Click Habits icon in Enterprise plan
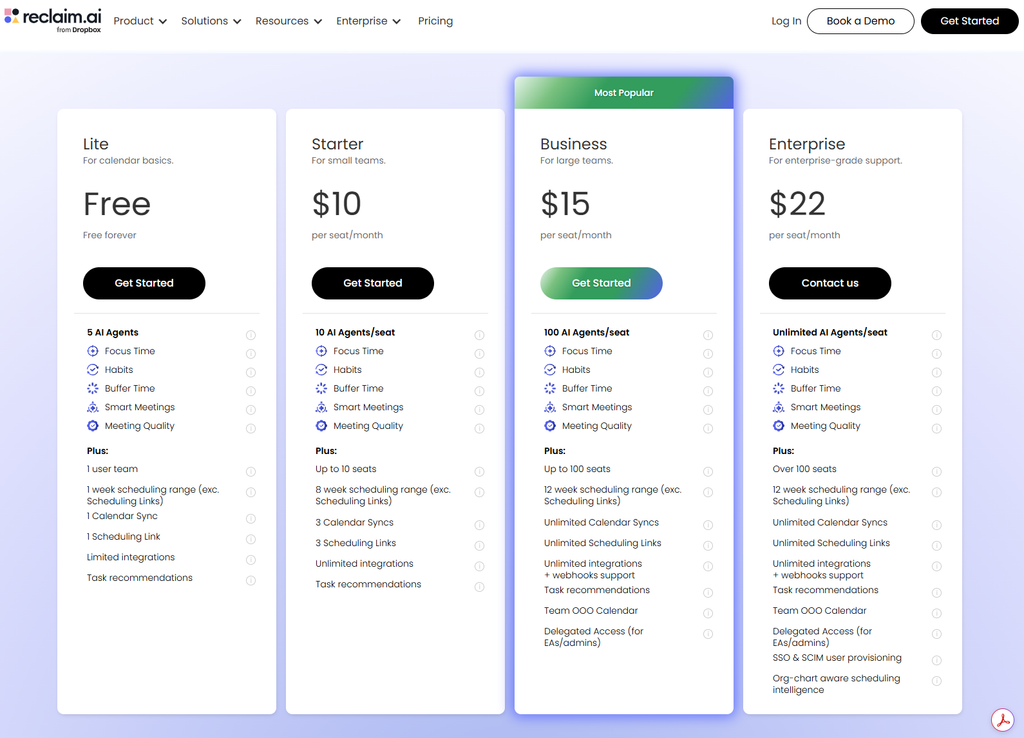 coord(778,370)
